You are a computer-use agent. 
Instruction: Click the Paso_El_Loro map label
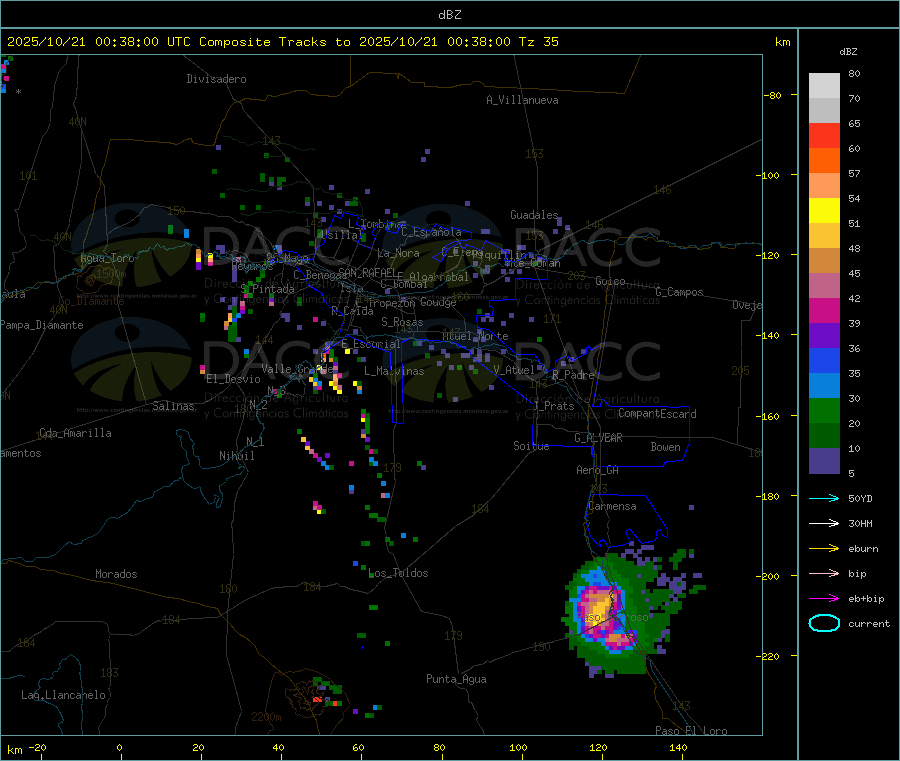[691, 731]
